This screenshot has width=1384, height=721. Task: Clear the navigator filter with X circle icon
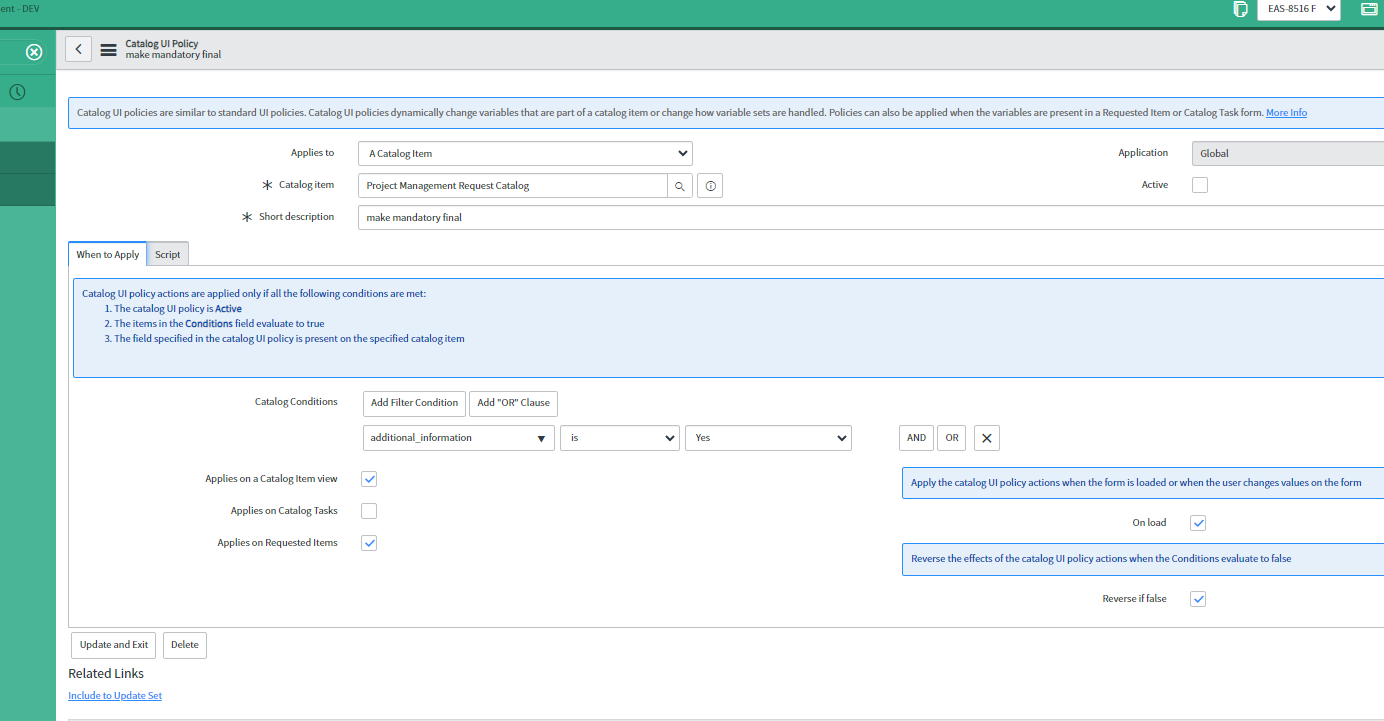tap(34, 52)
